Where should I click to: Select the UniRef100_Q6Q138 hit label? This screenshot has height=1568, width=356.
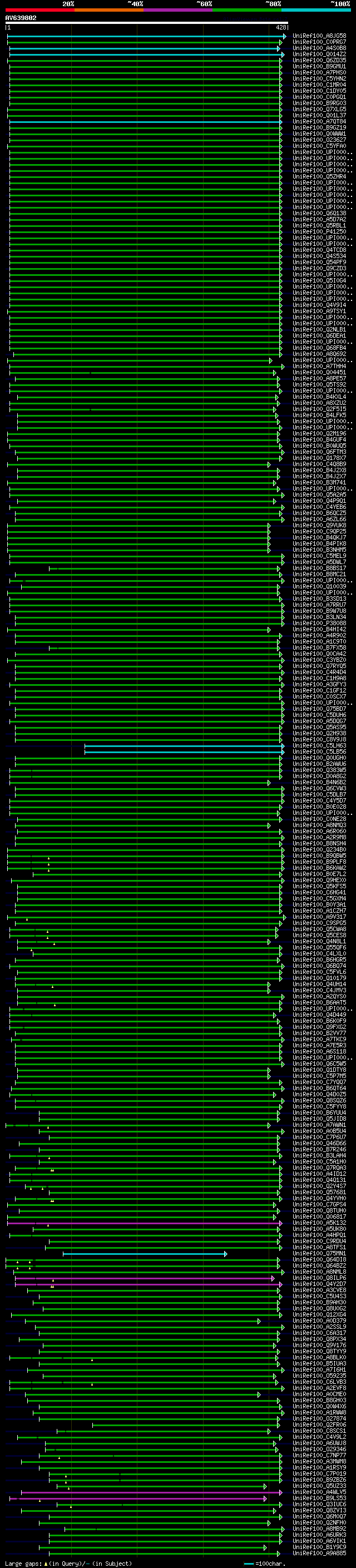(x=319, y=213)
